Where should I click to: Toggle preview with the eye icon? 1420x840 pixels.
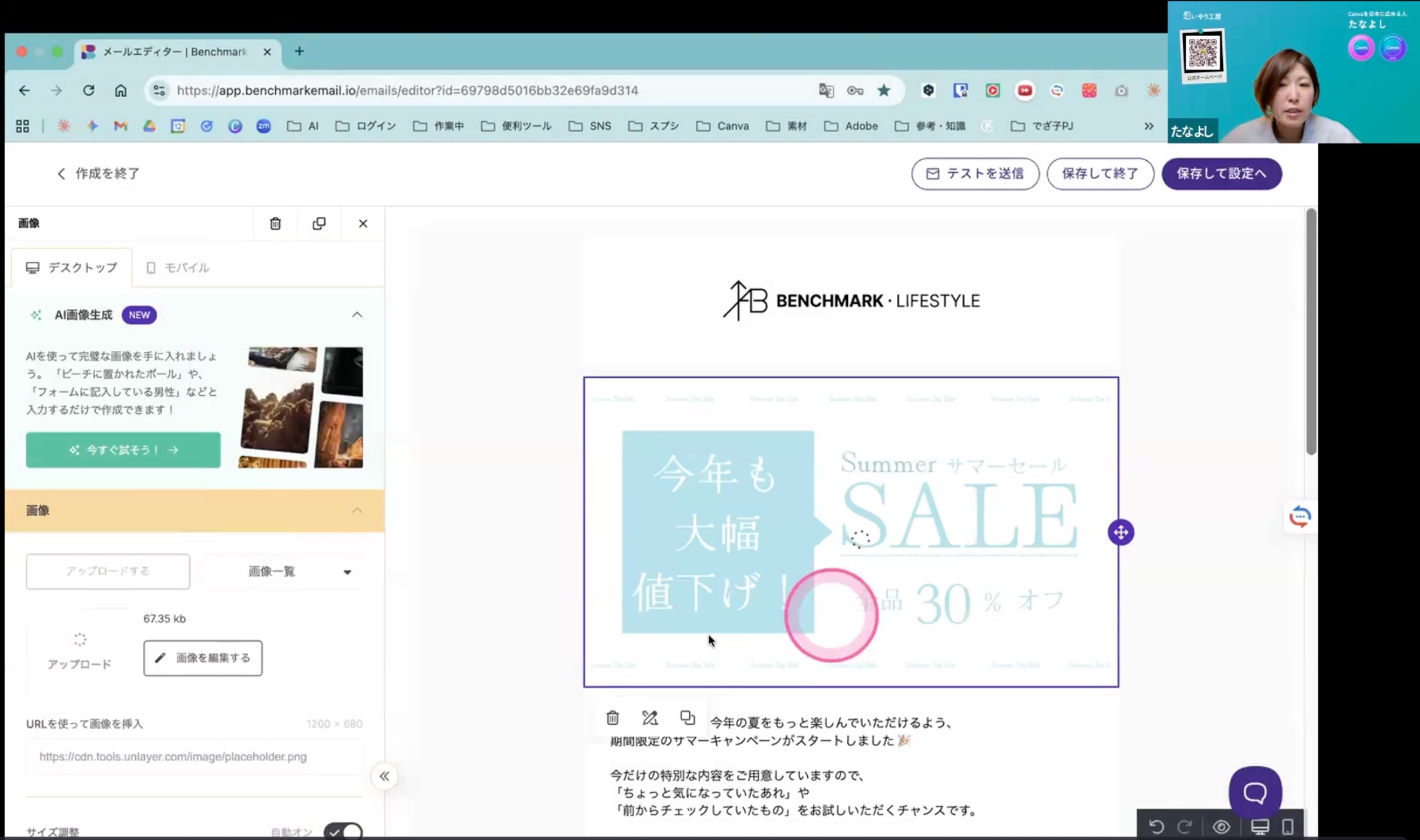[x=1221, y=826]
